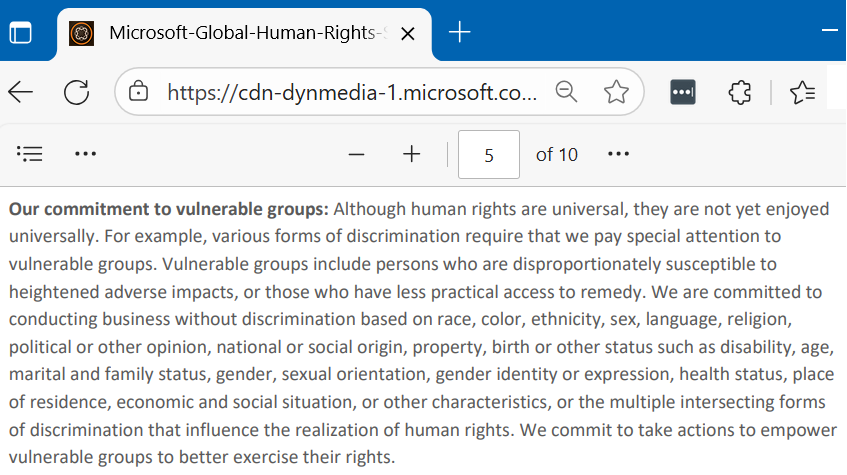The width and height of the screenshot is (847, 475).
Task: Go back to previous page
Action: pyautogui.click(x=21, y=92)
